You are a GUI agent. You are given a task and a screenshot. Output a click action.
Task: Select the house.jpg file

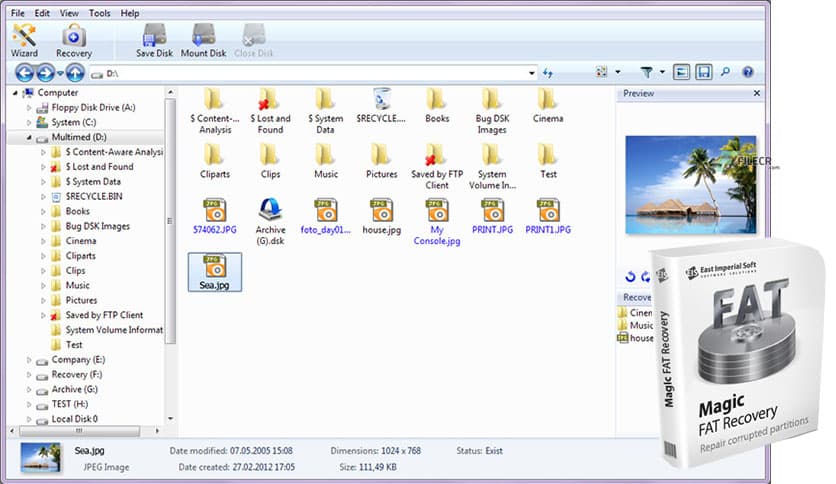tap(381, 215)
